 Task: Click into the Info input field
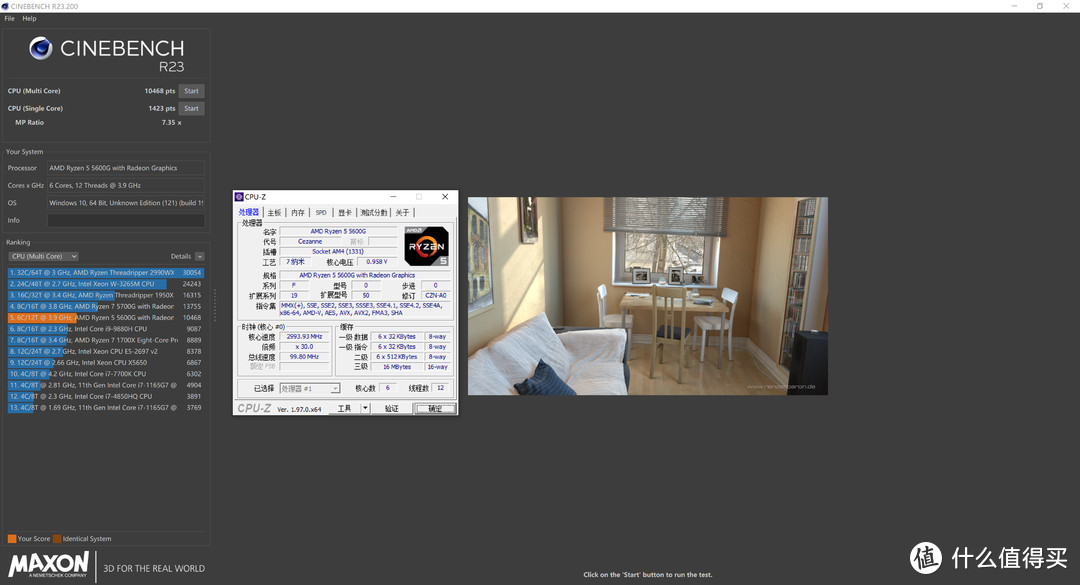125,220
